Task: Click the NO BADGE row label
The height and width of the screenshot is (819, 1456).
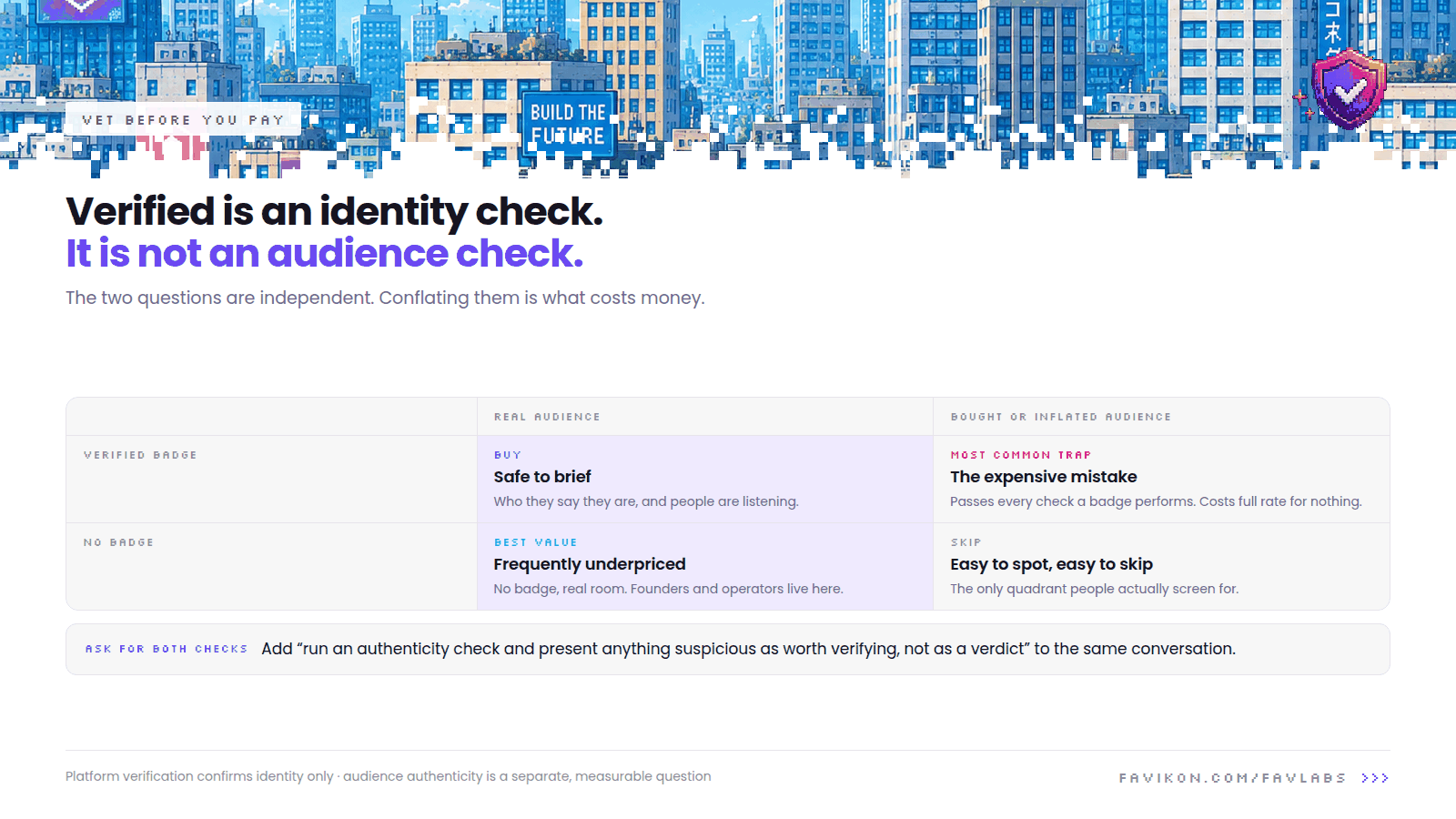Action: [x=118, y=542]
